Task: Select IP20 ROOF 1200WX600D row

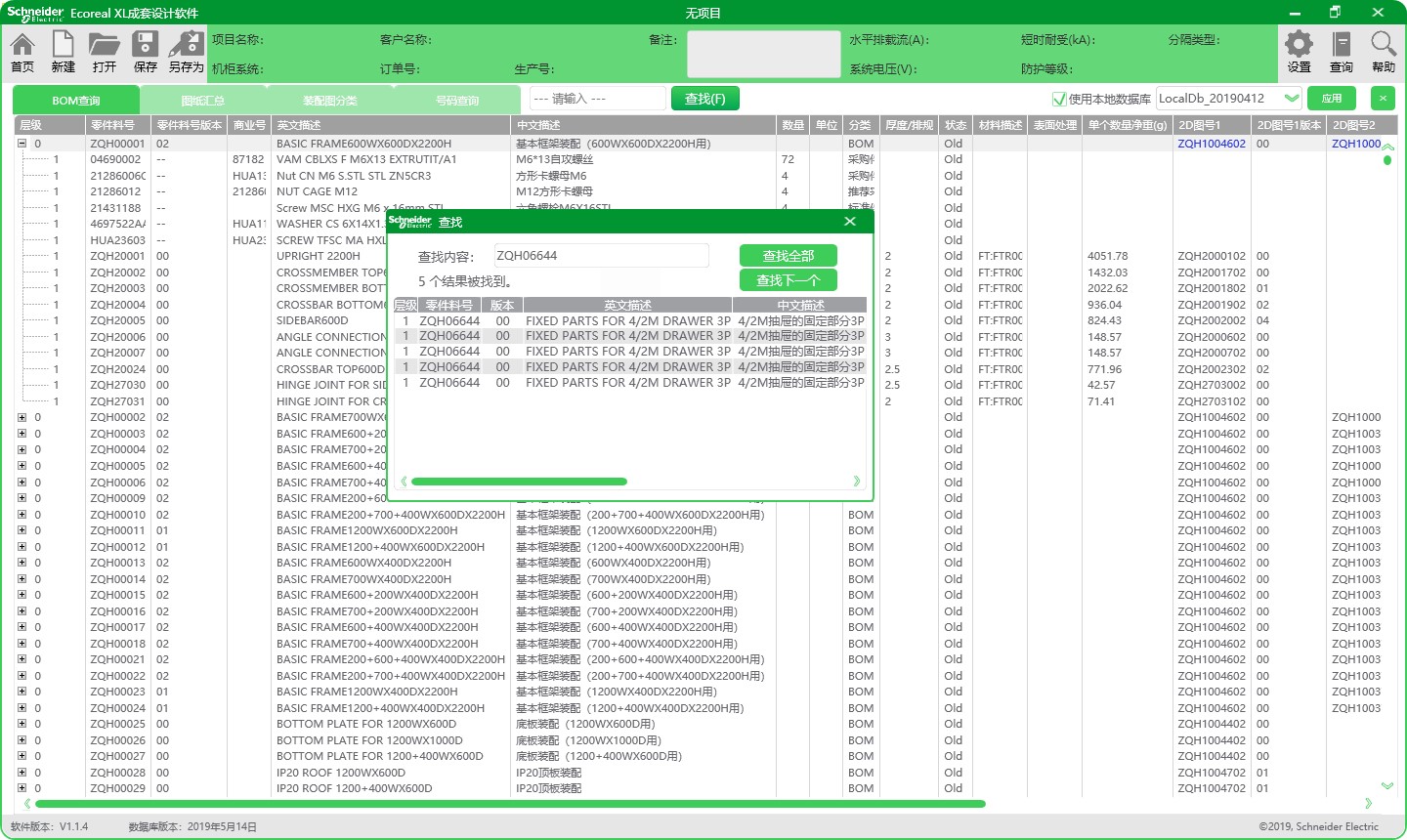Action: pyautogui.click(x=703, y=773)
